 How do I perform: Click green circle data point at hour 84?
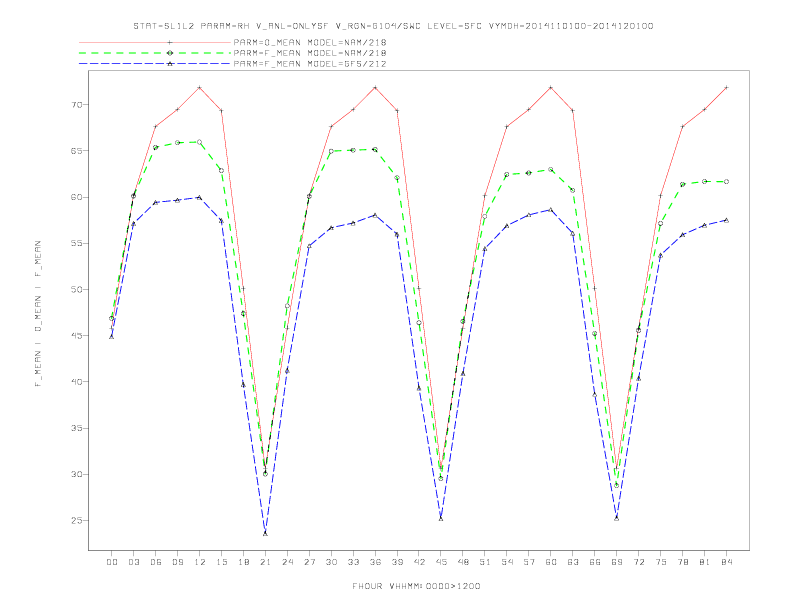tap(726, 182)
